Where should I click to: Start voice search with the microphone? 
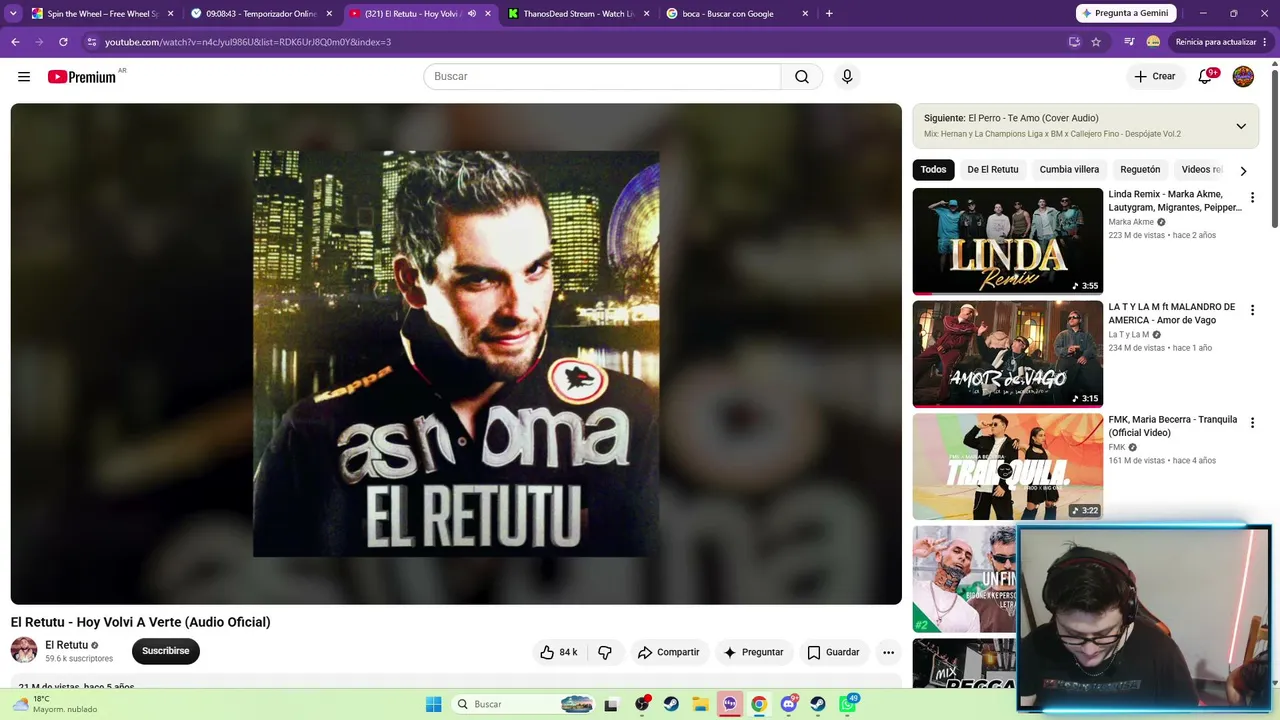pos(847,77)
